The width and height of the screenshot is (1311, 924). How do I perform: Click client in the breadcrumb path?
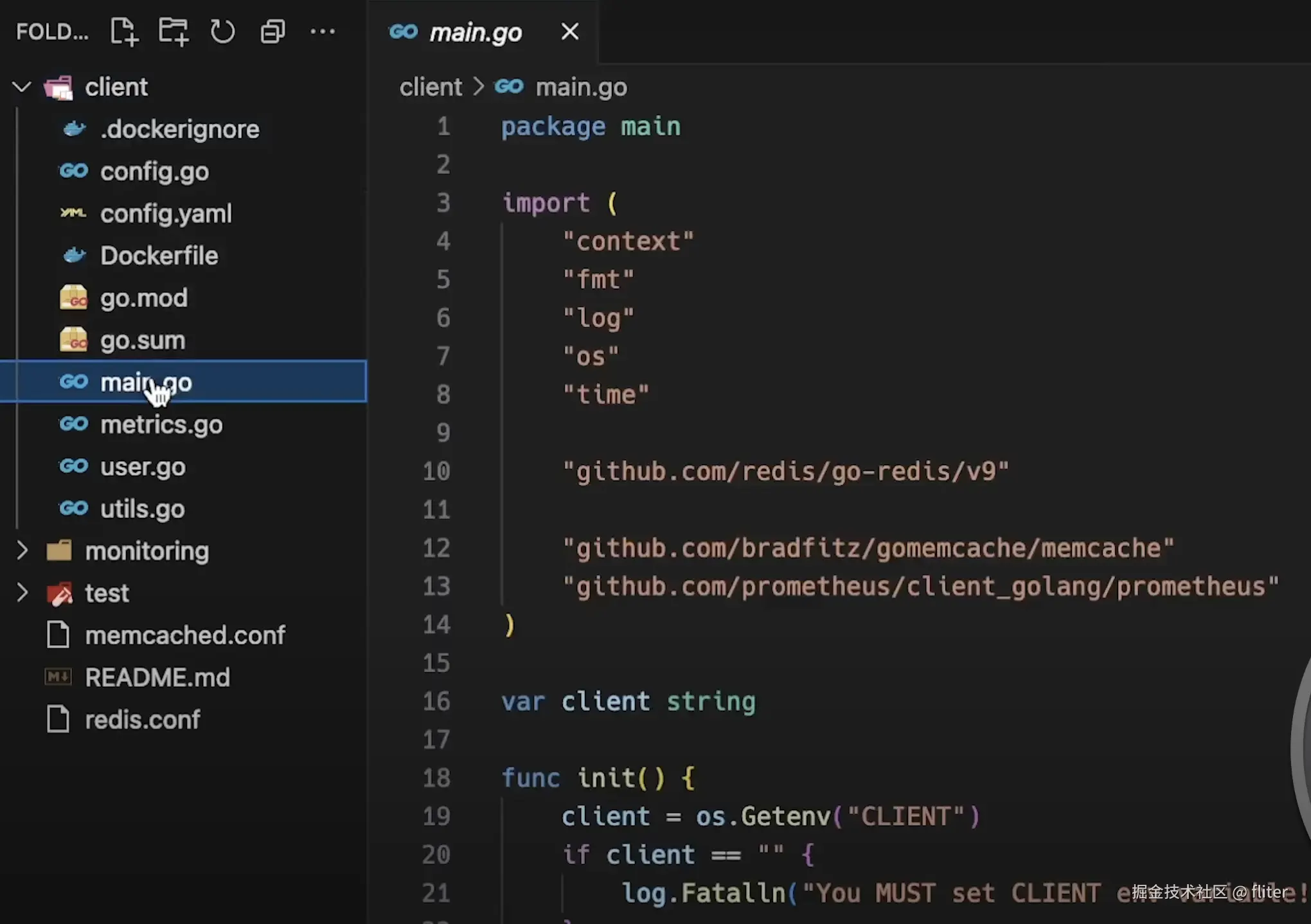430,87
